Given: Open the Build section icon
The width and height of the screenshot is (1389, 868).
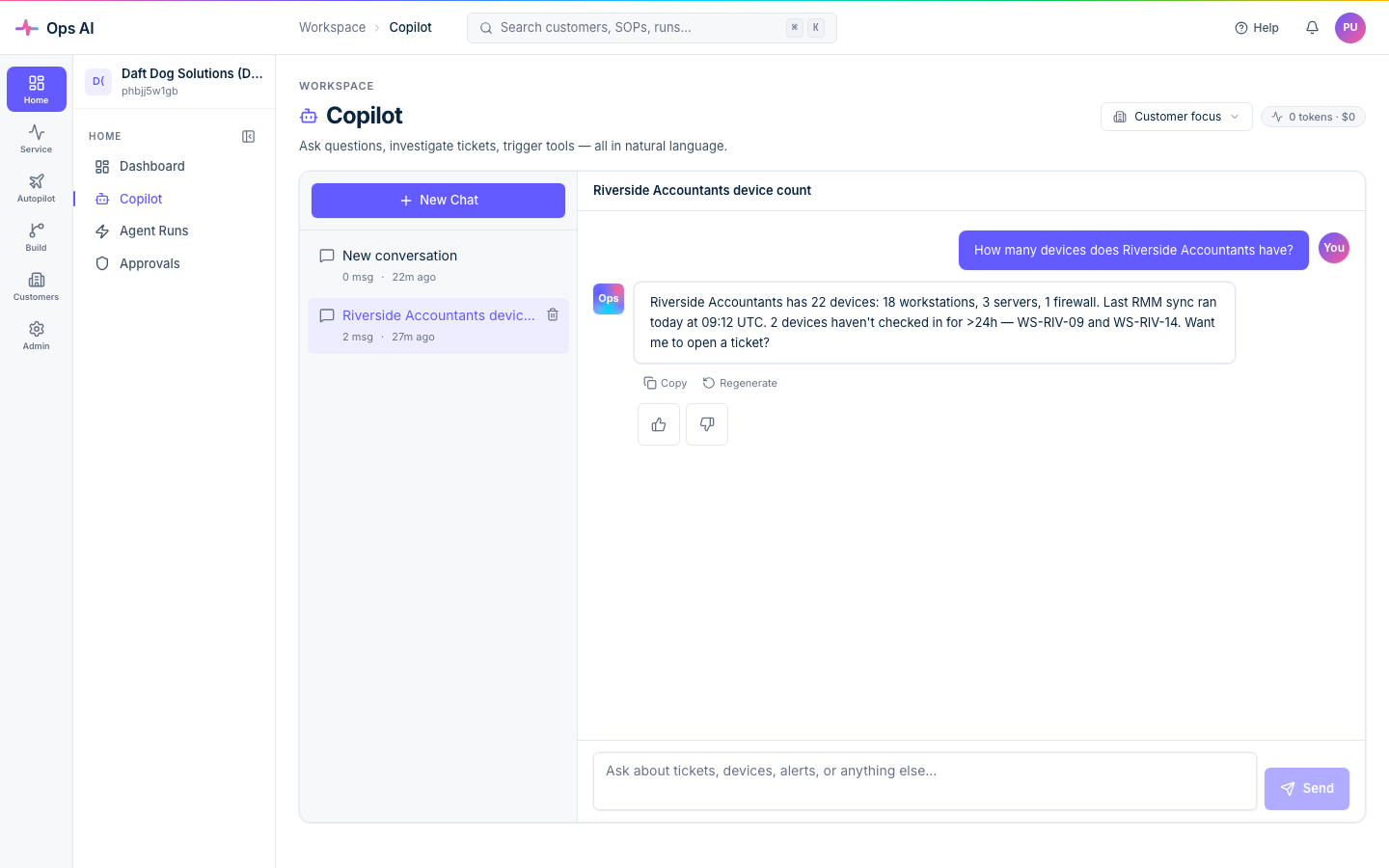Looking at the screenshot, I should point(37,236).
